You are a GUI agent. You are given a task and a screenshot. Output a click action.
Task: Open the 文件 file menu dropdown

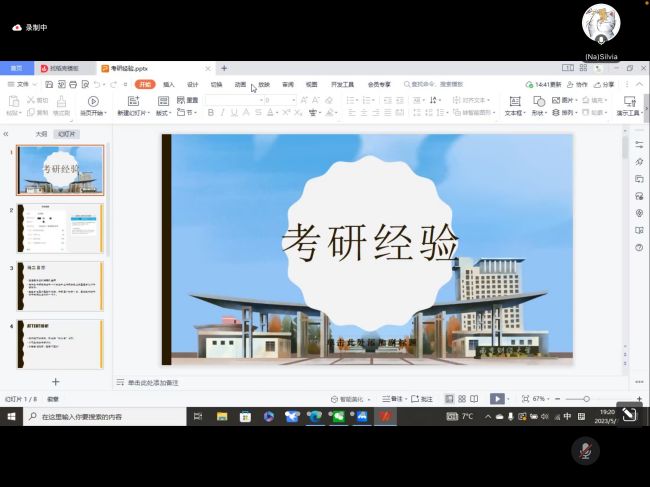click(x=22, y=85)
